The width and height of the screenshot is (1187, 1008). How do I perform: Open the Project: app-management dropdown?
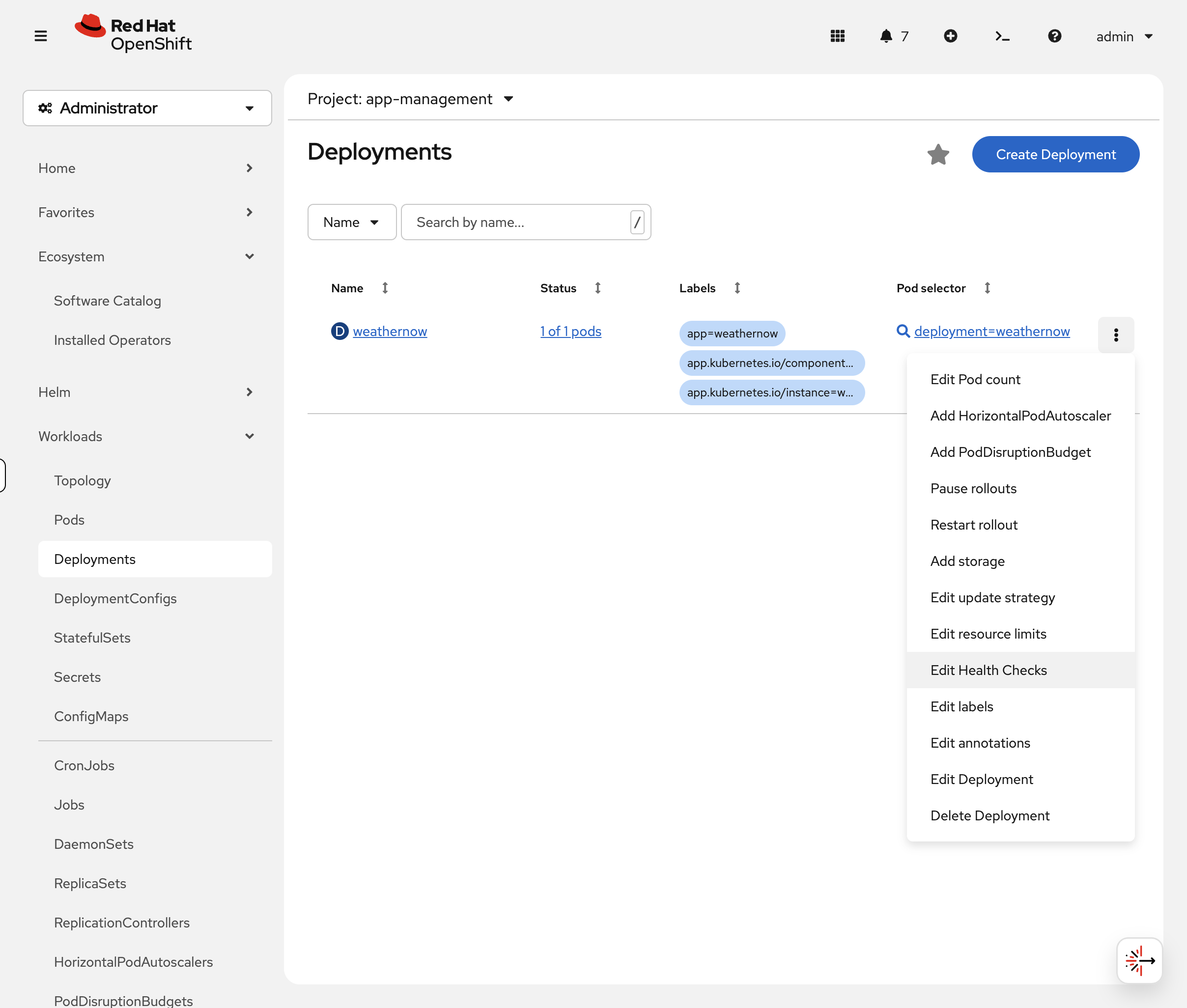point(409,98)
